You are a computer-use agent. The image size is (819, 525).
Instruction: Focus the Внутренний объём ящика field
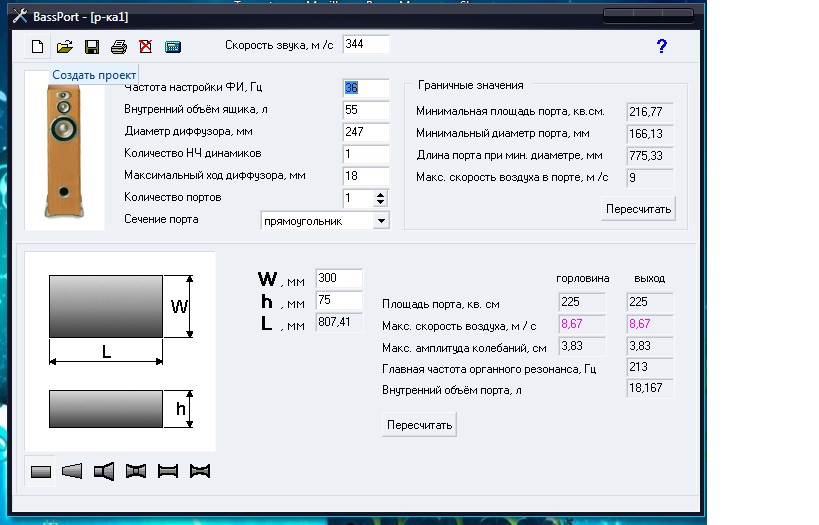(x=365, y=110)
